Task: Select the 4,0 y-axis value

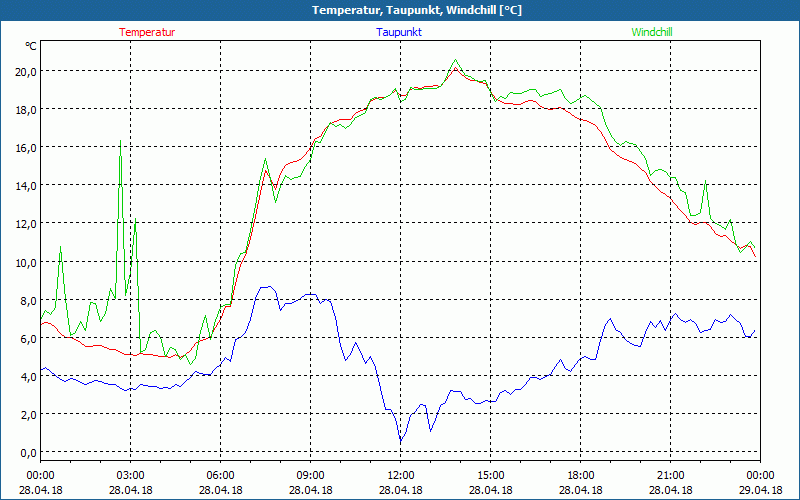Action: tap(28, 377)
